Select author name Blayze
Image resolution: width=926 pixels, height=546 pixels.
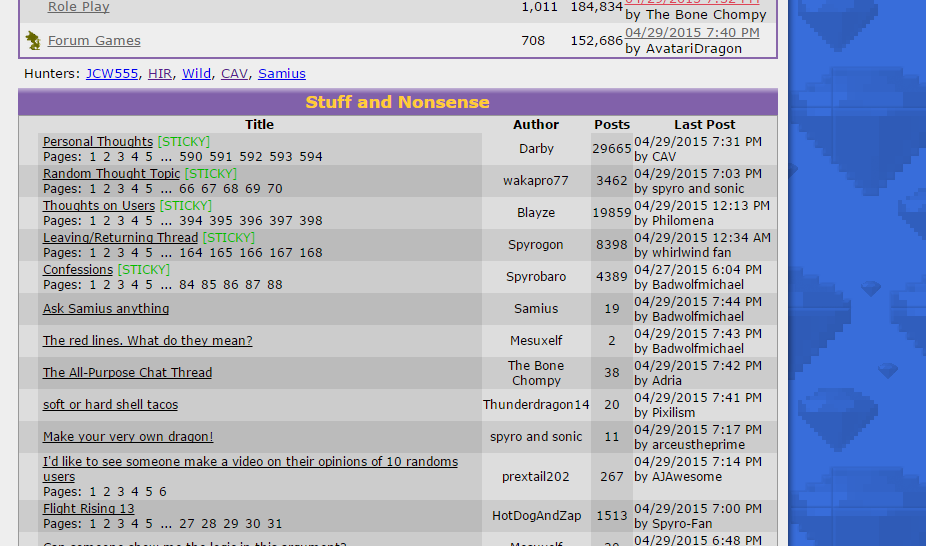pos(536,212)
